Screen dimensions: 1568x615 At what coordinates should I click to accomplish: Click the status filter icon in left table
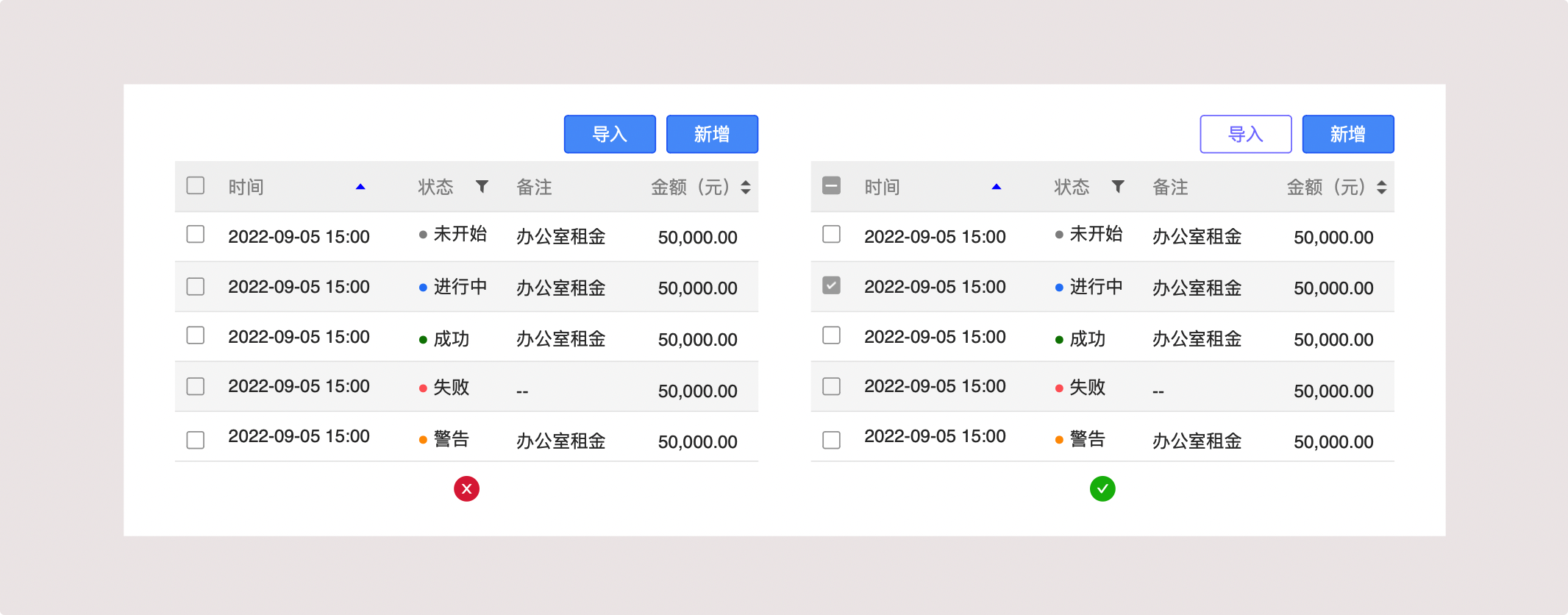click(482, 187)
